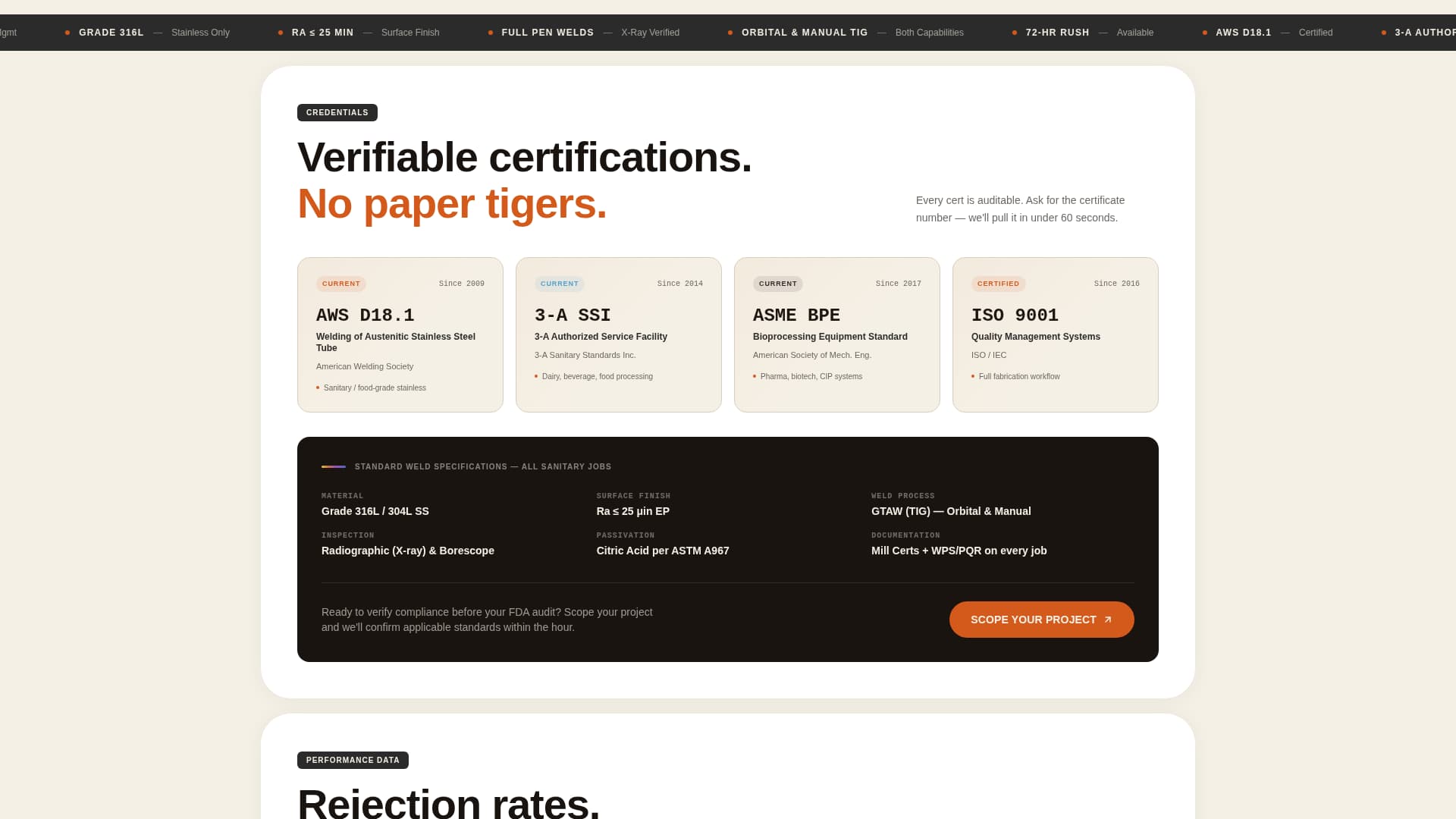Click the bullet dot next to 72-HR RUSH

(1014, 33)
